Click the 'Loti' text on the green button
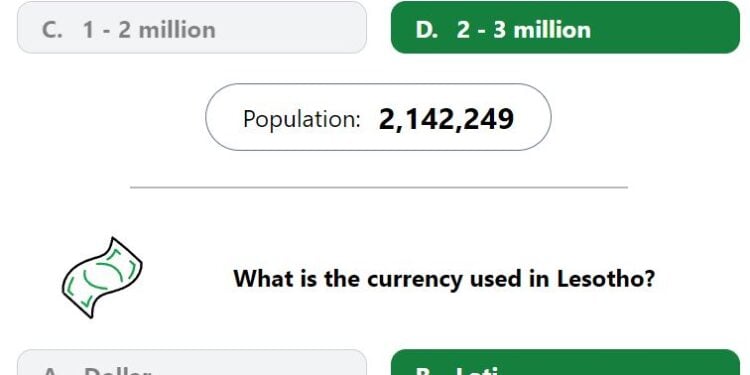 (x=477, y=371)
